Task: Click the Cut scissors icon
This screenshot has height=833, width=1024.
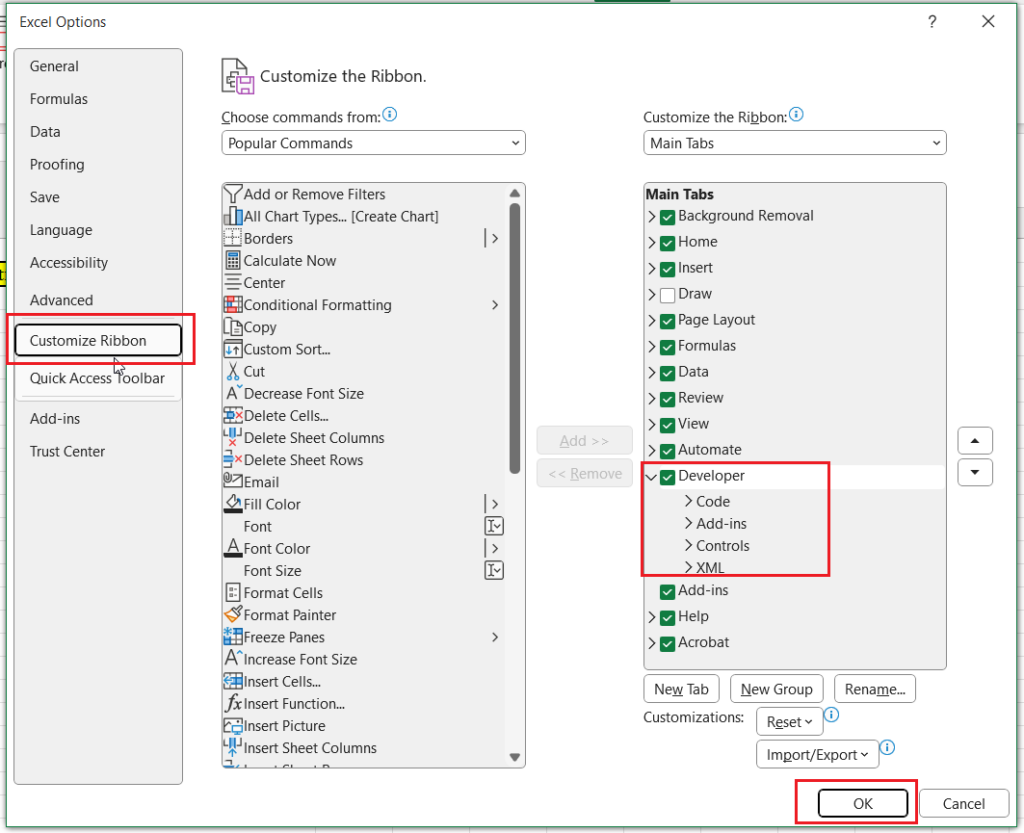Action: (233, 371)
